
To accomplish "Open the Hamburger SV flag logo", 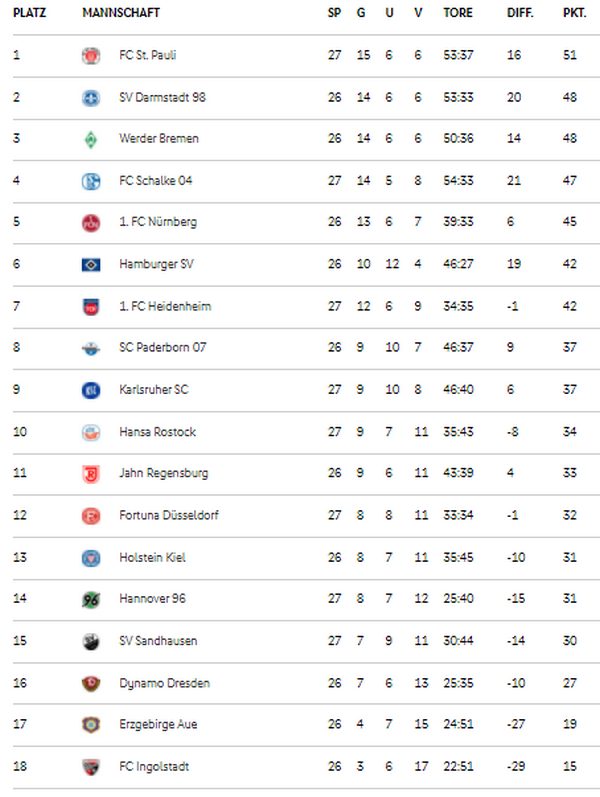I will click(91, 264).
